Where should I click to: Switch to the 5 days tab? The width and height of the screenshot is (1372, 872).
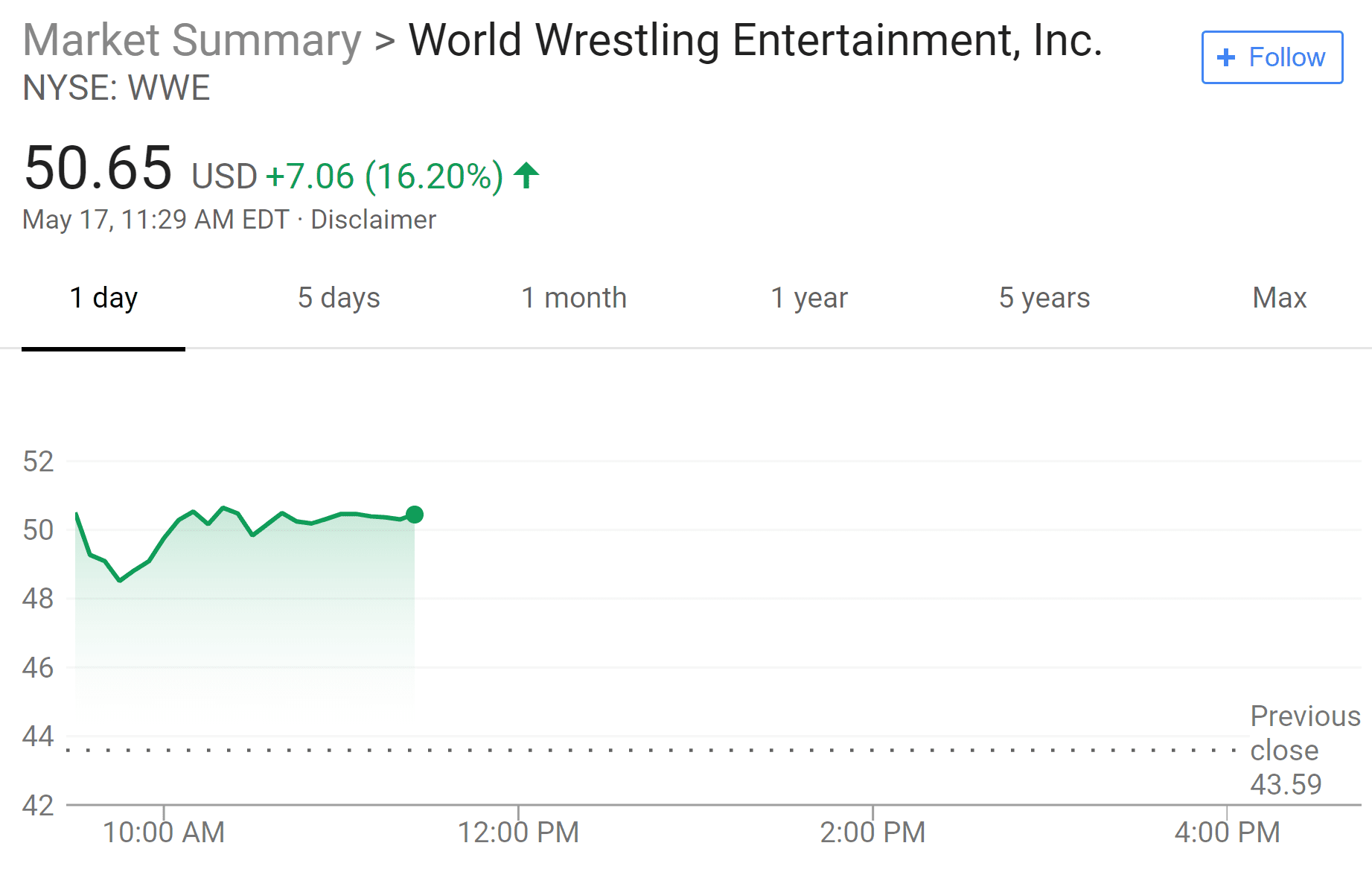click(x=339, y=298)
